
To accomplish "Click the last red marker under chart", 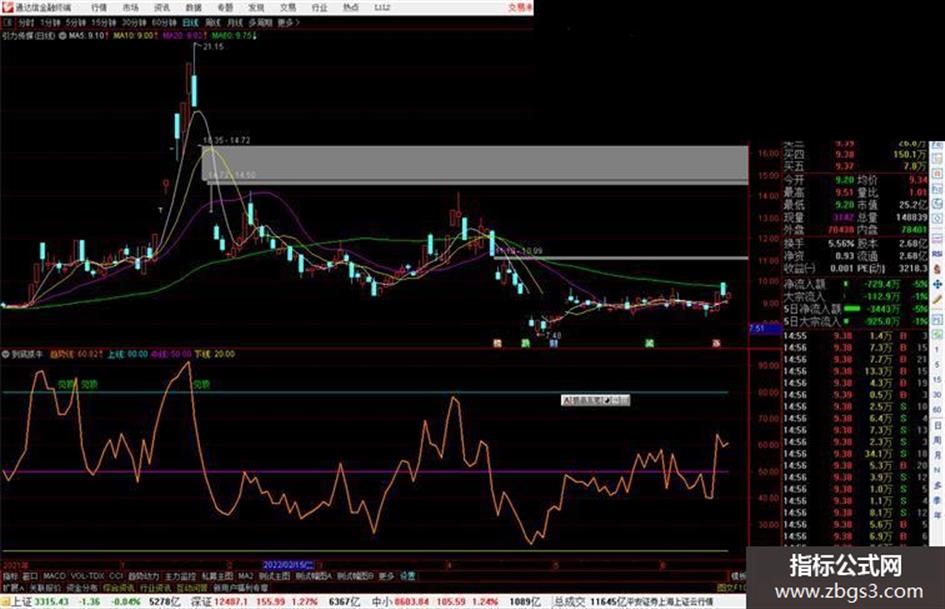I will pyautogui.click(x=716, y=343).
